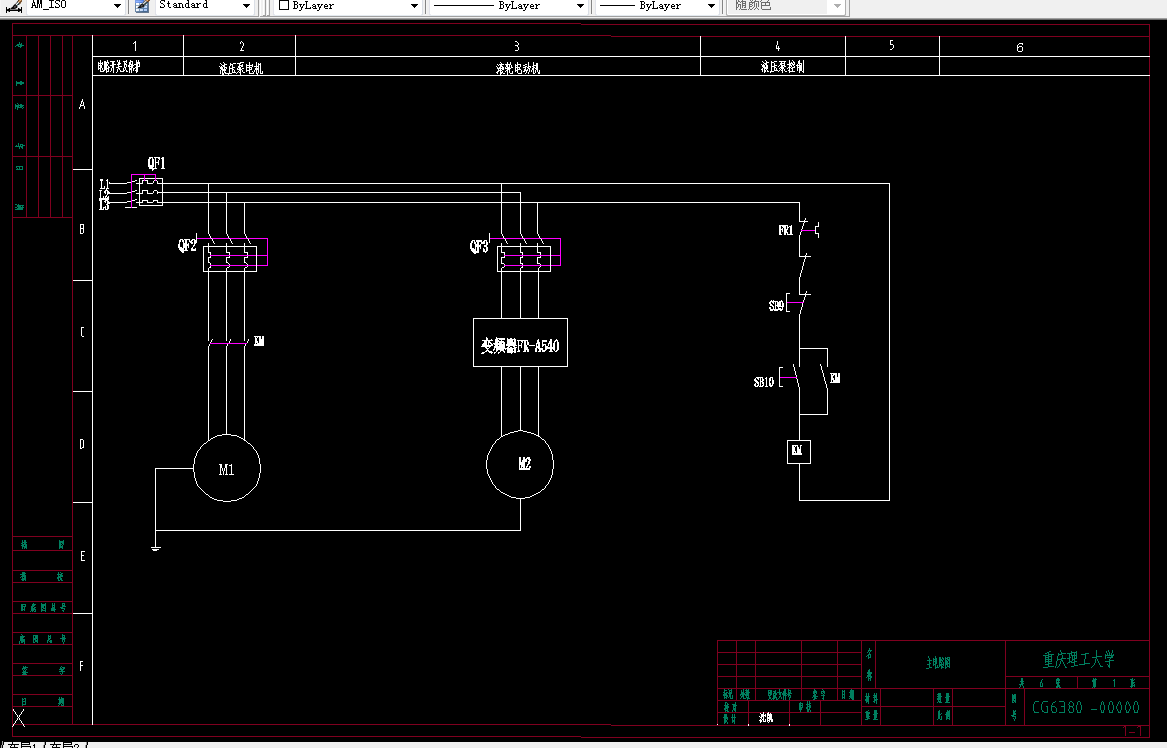Open the linetype ByLayer dropdown
Screen dimensions: 1167x748
coord(580,6)
